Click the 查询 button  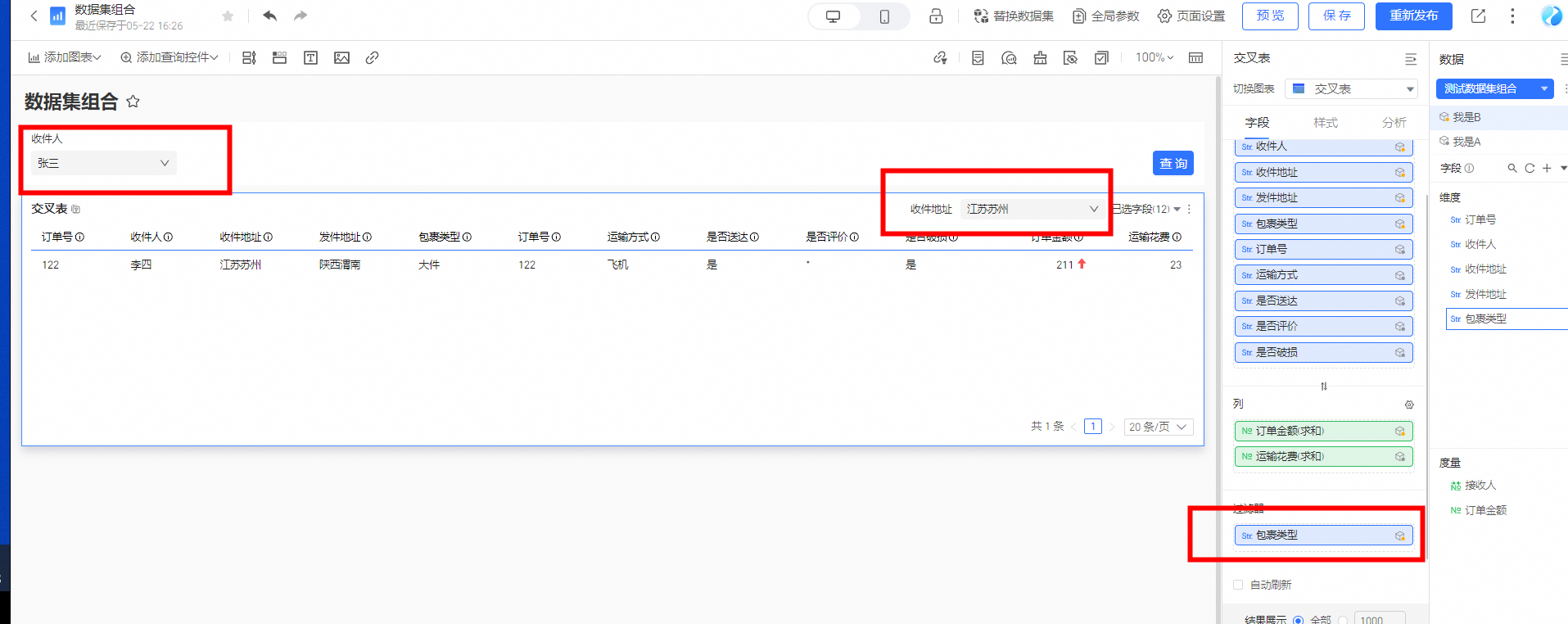click(1173, 163)
